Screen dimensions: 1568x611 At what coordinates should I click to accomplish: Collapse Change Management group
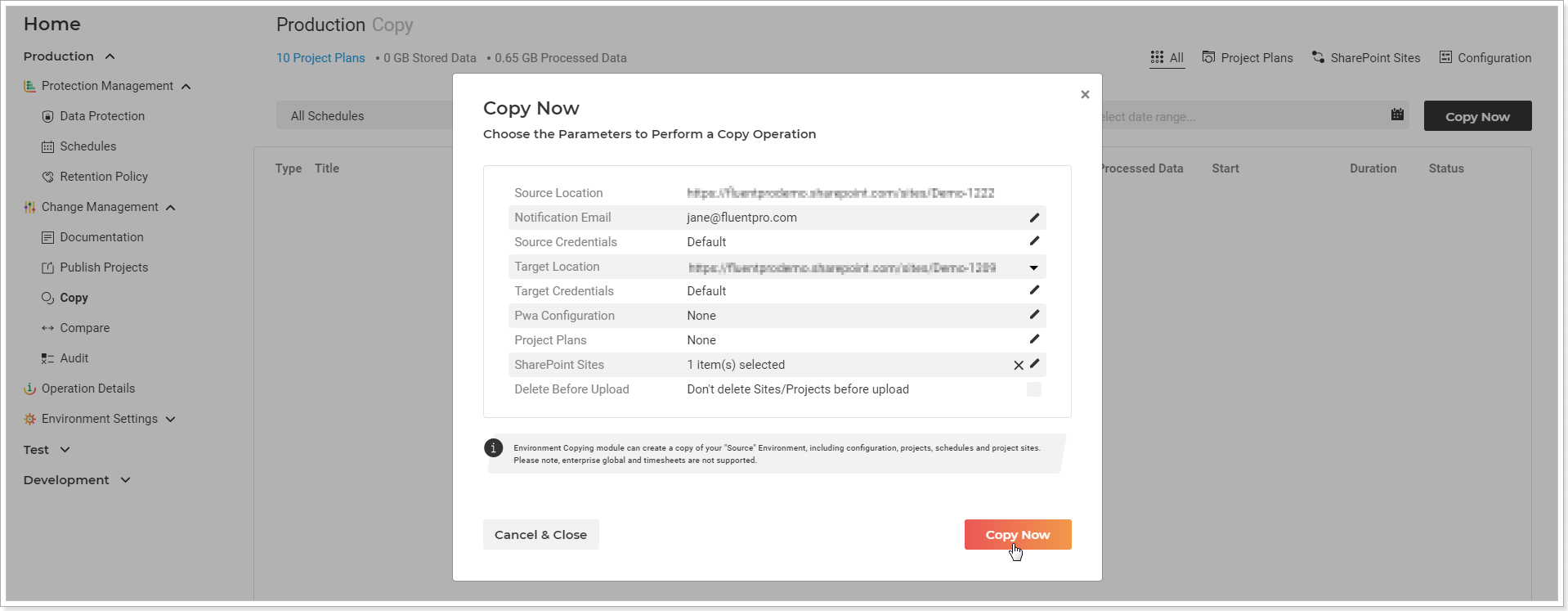tap(170, 208)
